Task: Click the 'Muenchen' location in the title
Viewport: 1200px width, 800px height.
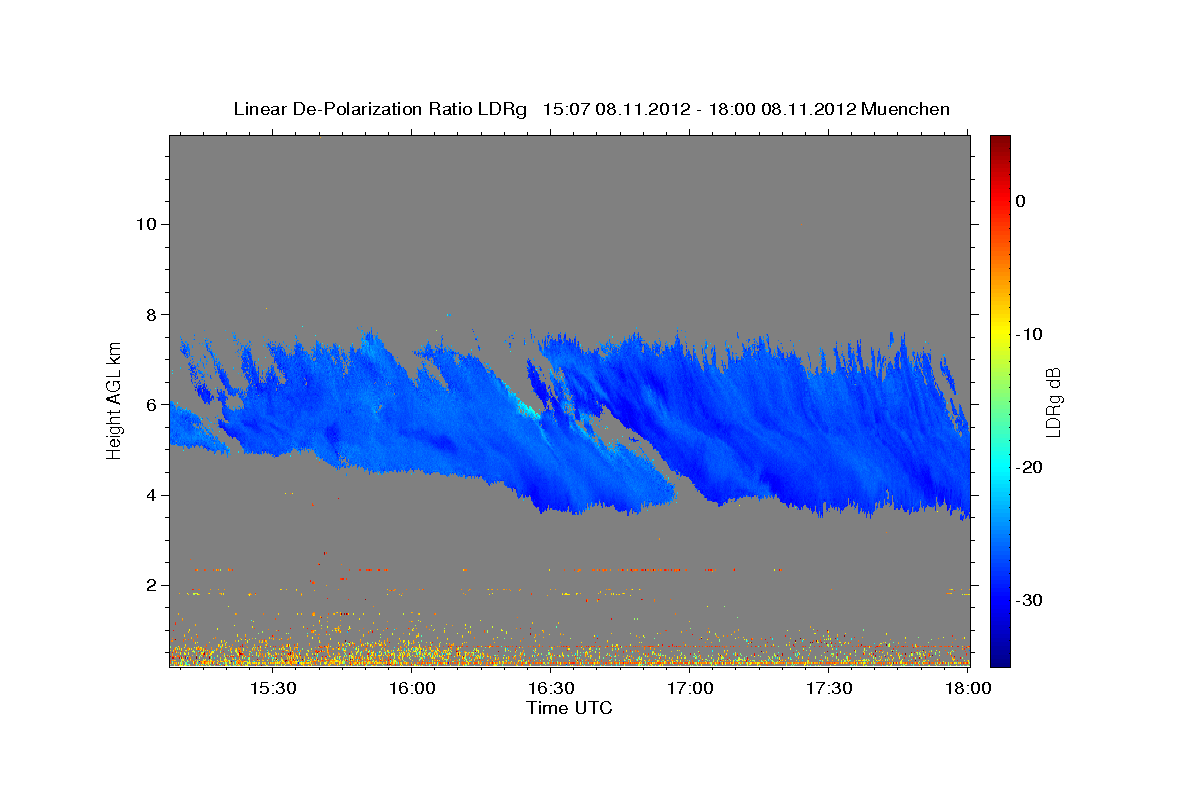Action: (906, 109)
